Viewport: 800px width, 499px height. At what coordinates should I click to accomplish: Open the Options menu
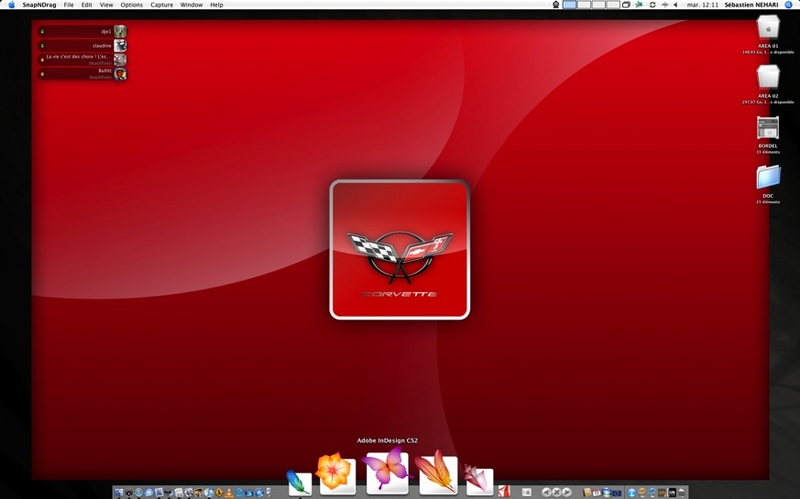pyautogui.click(x=132, y=5)
